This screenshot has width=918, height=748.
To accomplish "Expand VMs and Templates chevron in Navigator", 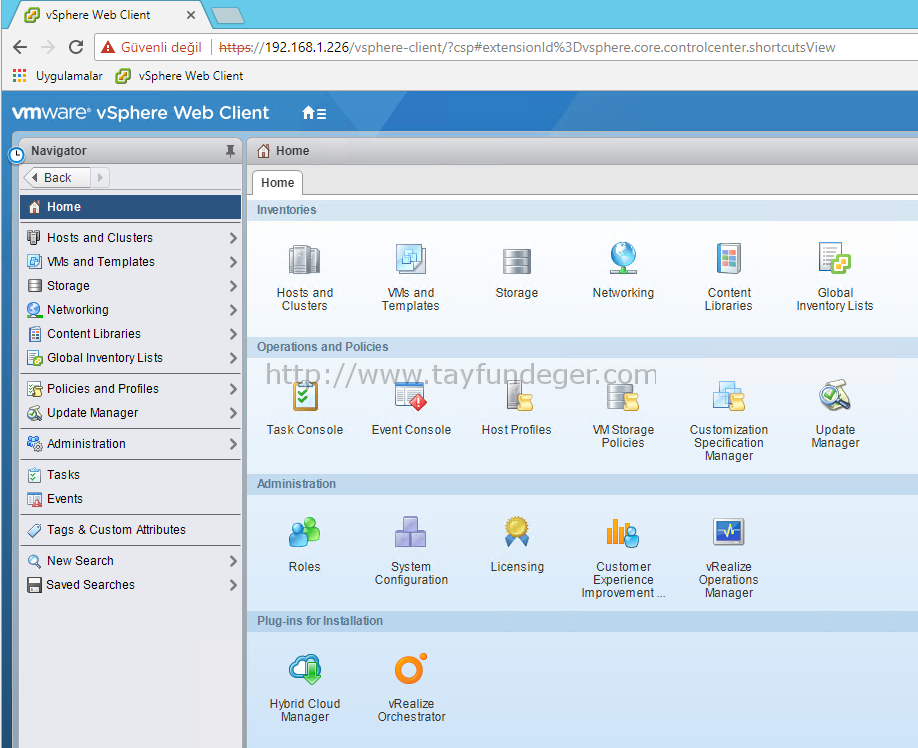I will [233, 262].
